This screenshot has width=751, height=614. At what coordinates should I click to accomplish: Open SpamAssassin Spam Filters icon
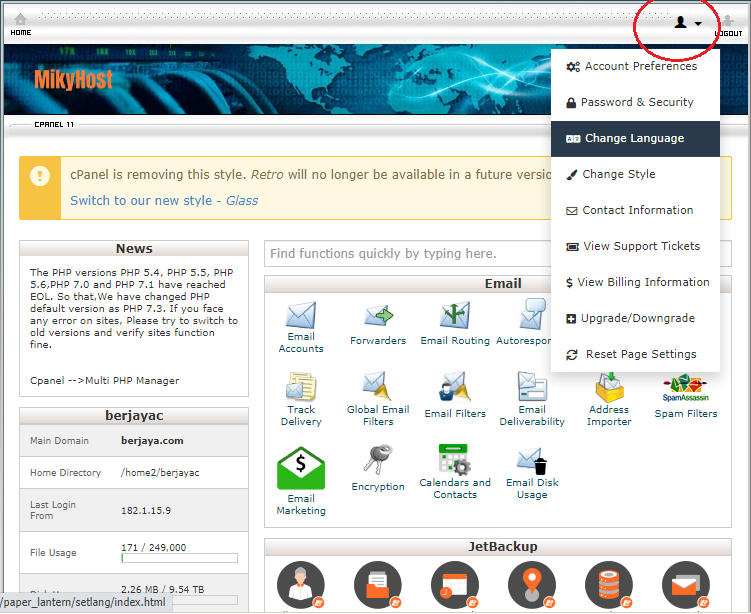(686, 388)
